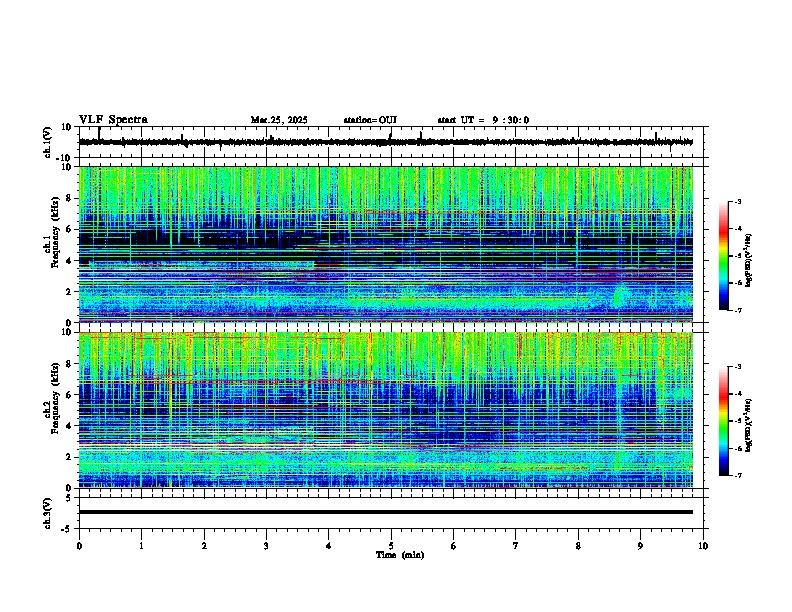Click the time axis tick label "6"
The image size is (792, 612).
pyautogui.click(x=454, y=546)
